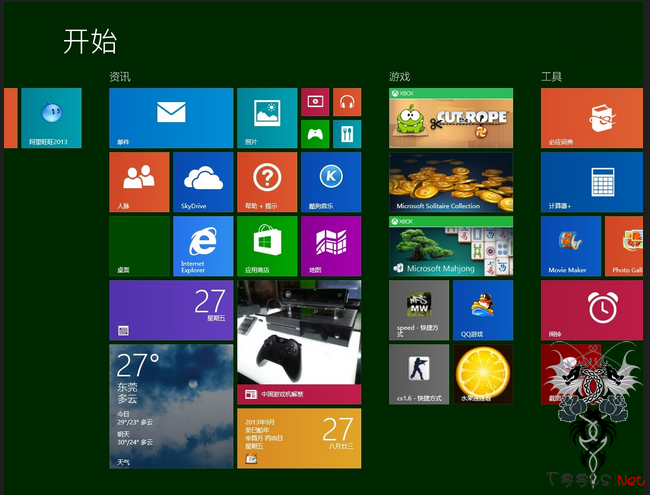Open the 人脉 people tile
650x495 pixels.
point(139,182)
